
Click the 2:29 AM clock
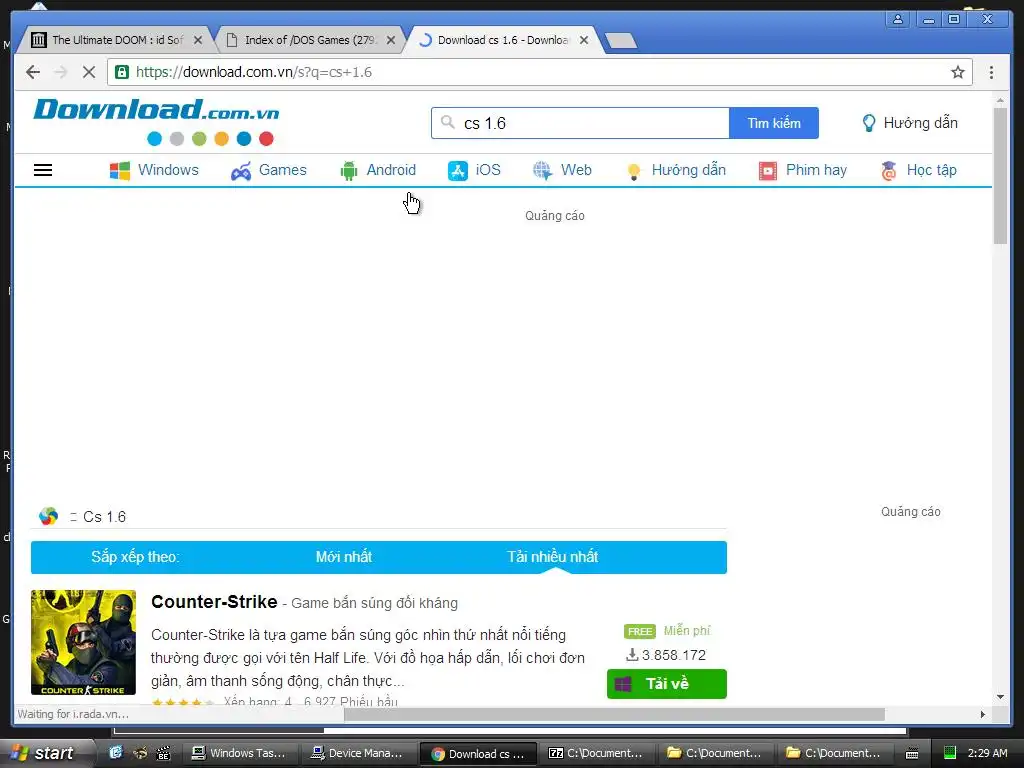[987, 753]
